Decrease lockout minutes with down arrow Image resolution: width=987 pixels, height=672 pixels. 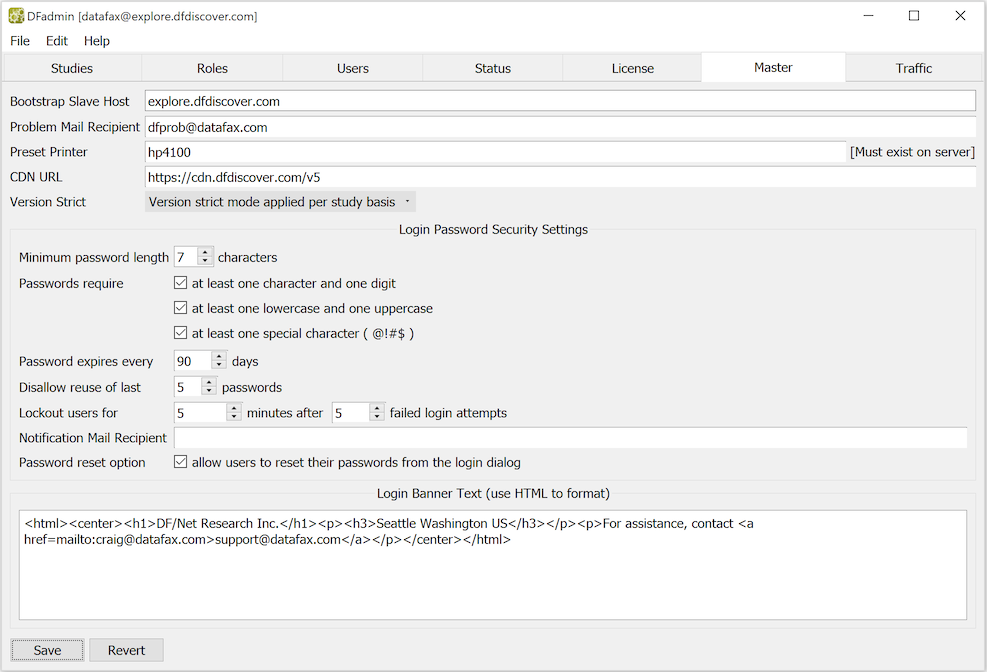[x=234, y=417]
